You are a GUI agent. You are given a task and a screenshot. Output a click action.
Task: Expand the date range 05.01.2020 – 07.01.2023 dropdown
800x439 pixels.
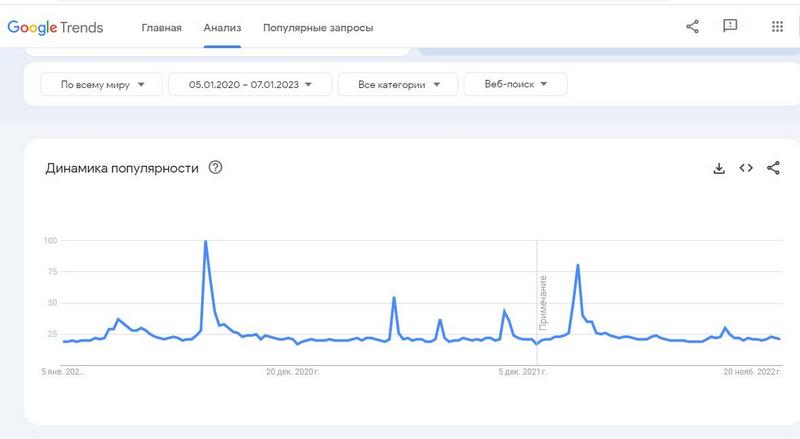tap(249, 84)
